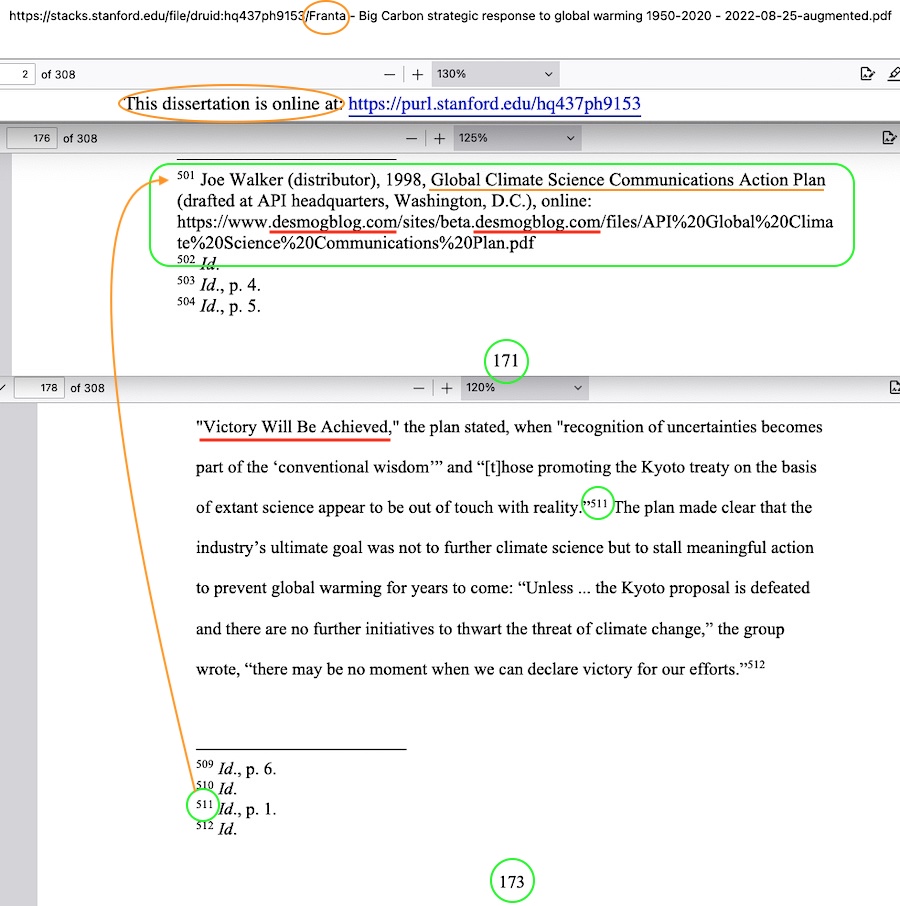900x906 pixels.
Task: Zoom out in the 130% toolbar
Action: pyautogui.click(x=390, y=75)
